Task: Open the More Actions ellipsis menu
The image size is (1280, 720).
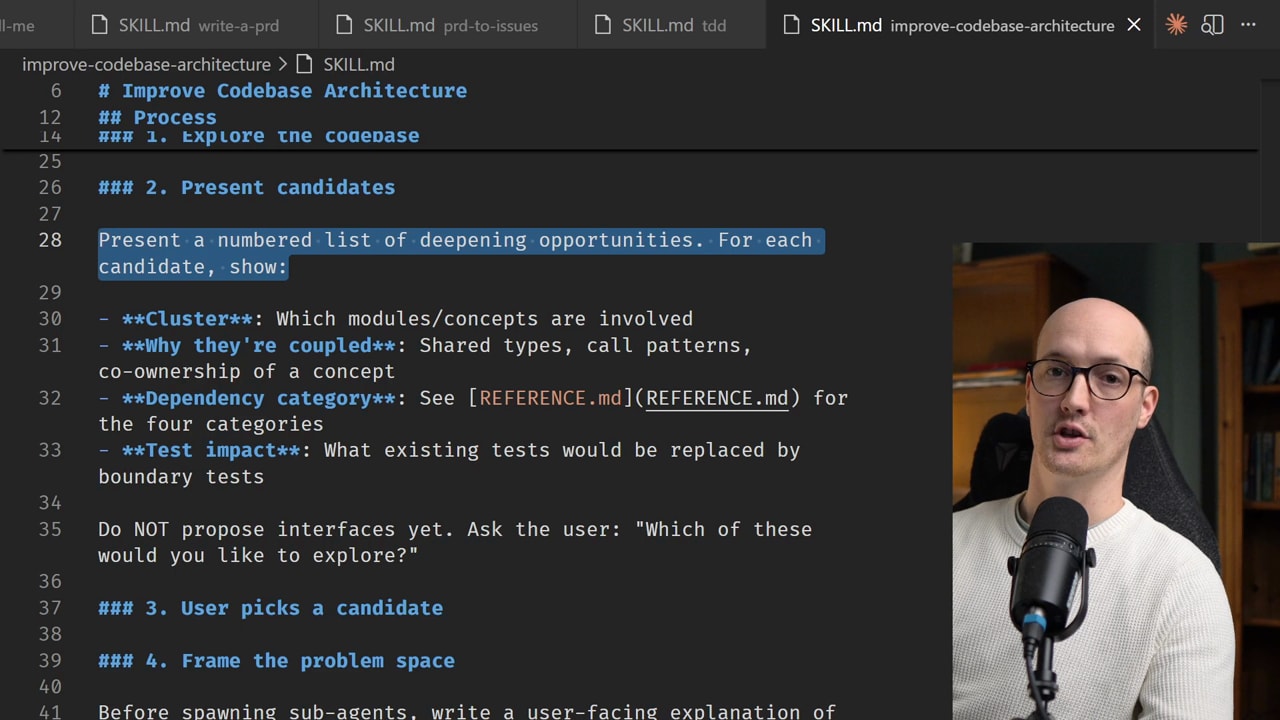Action: click(x=1248, y=25)
